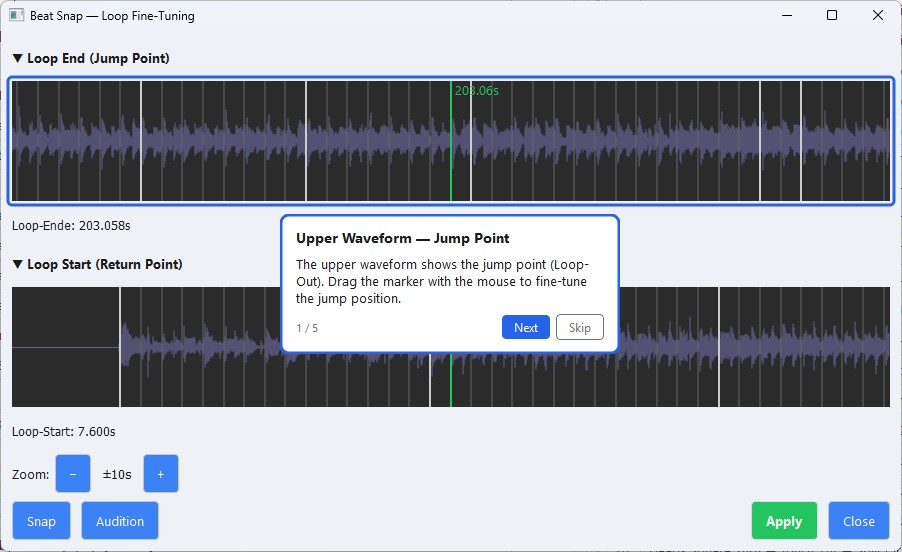Minimize the Beat Snap window

[786, 16]
